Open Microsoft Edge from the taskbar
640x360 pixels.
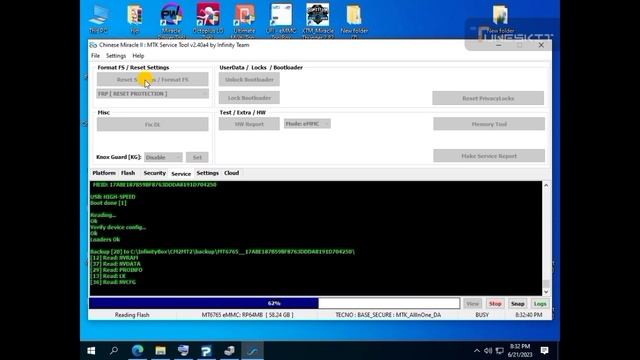pos(138,350)
